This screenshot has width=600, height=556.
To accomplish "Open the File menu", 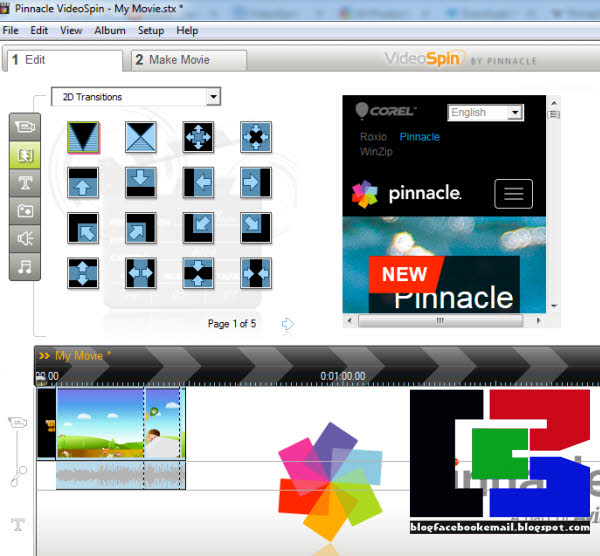I will point(10,31).
